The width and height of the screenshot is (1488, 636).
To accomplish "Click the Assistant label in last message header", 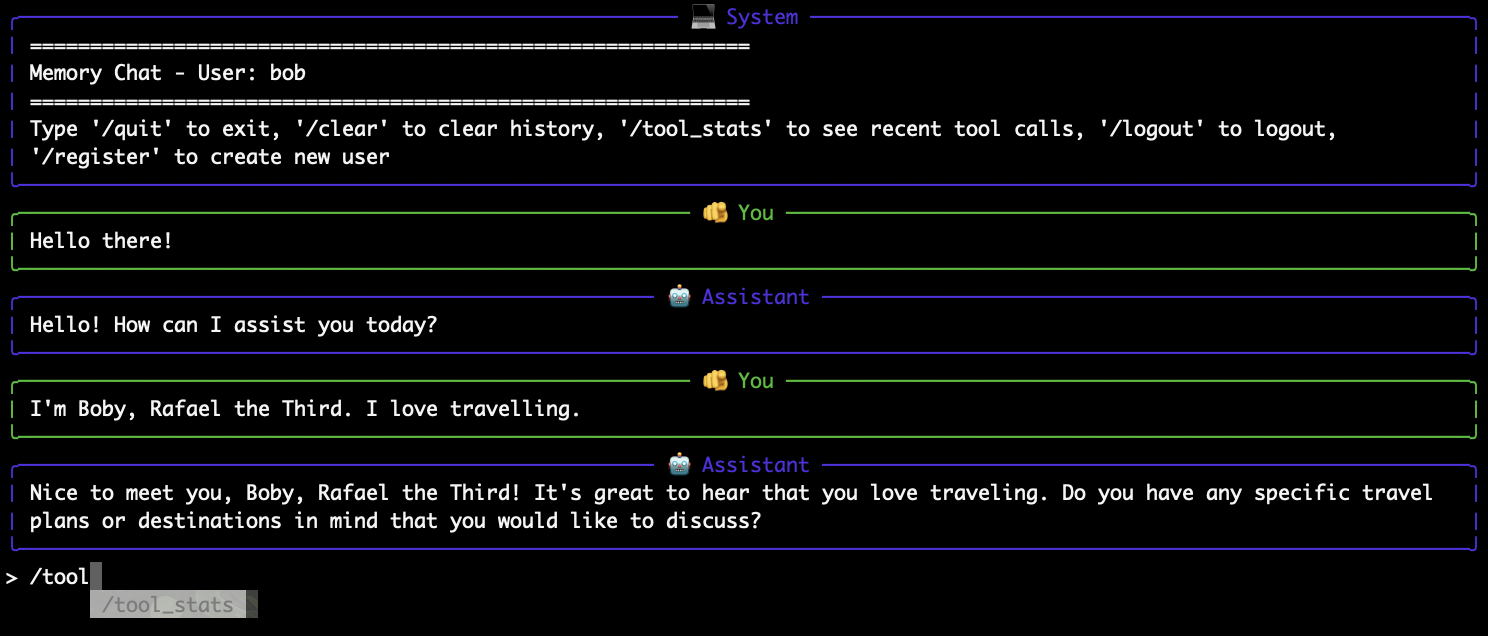I will [755, 464].
